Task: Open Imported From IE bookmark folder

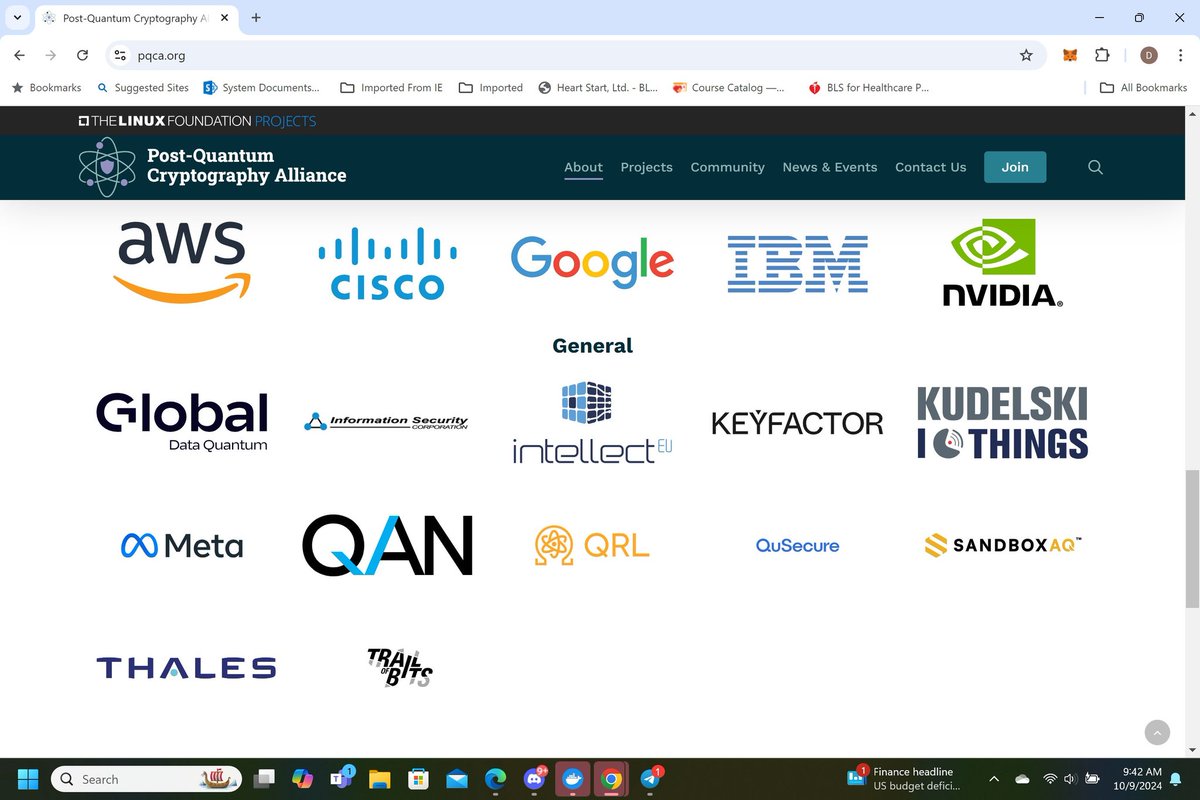Action: [x=391, y=88]
